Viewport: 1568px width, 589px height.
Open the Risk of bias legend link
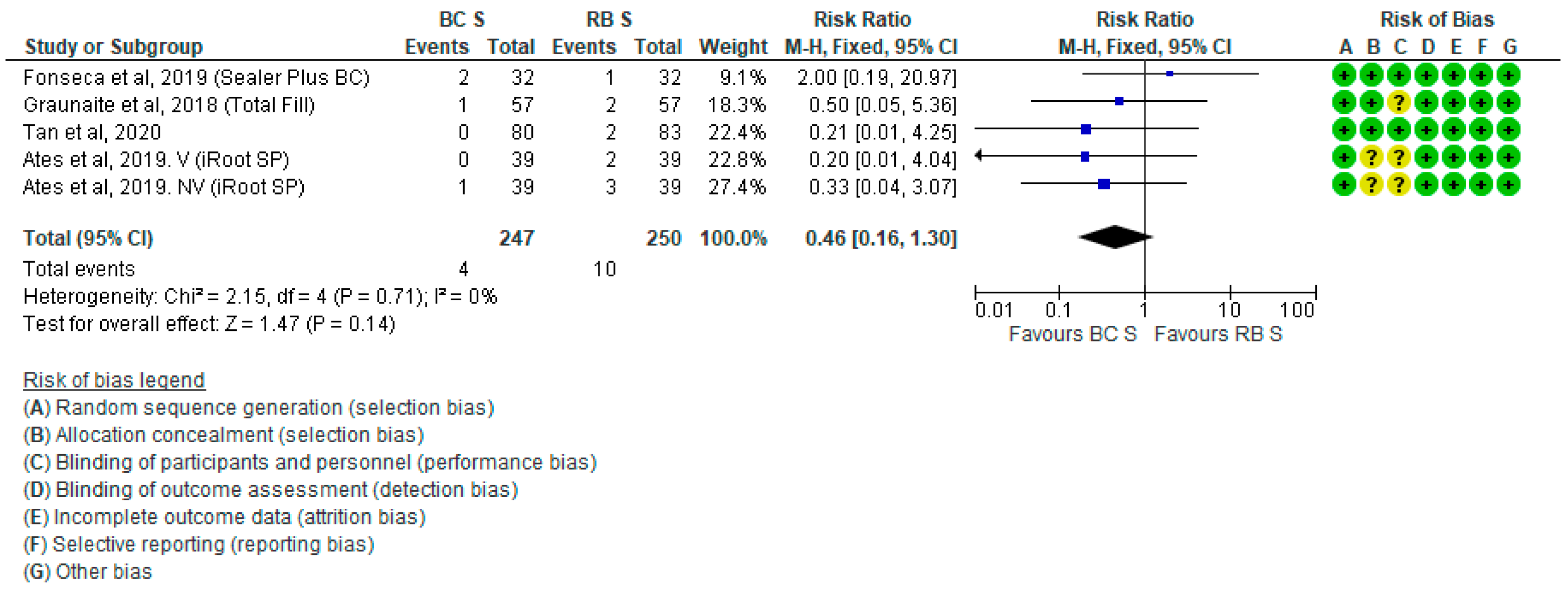114,380
